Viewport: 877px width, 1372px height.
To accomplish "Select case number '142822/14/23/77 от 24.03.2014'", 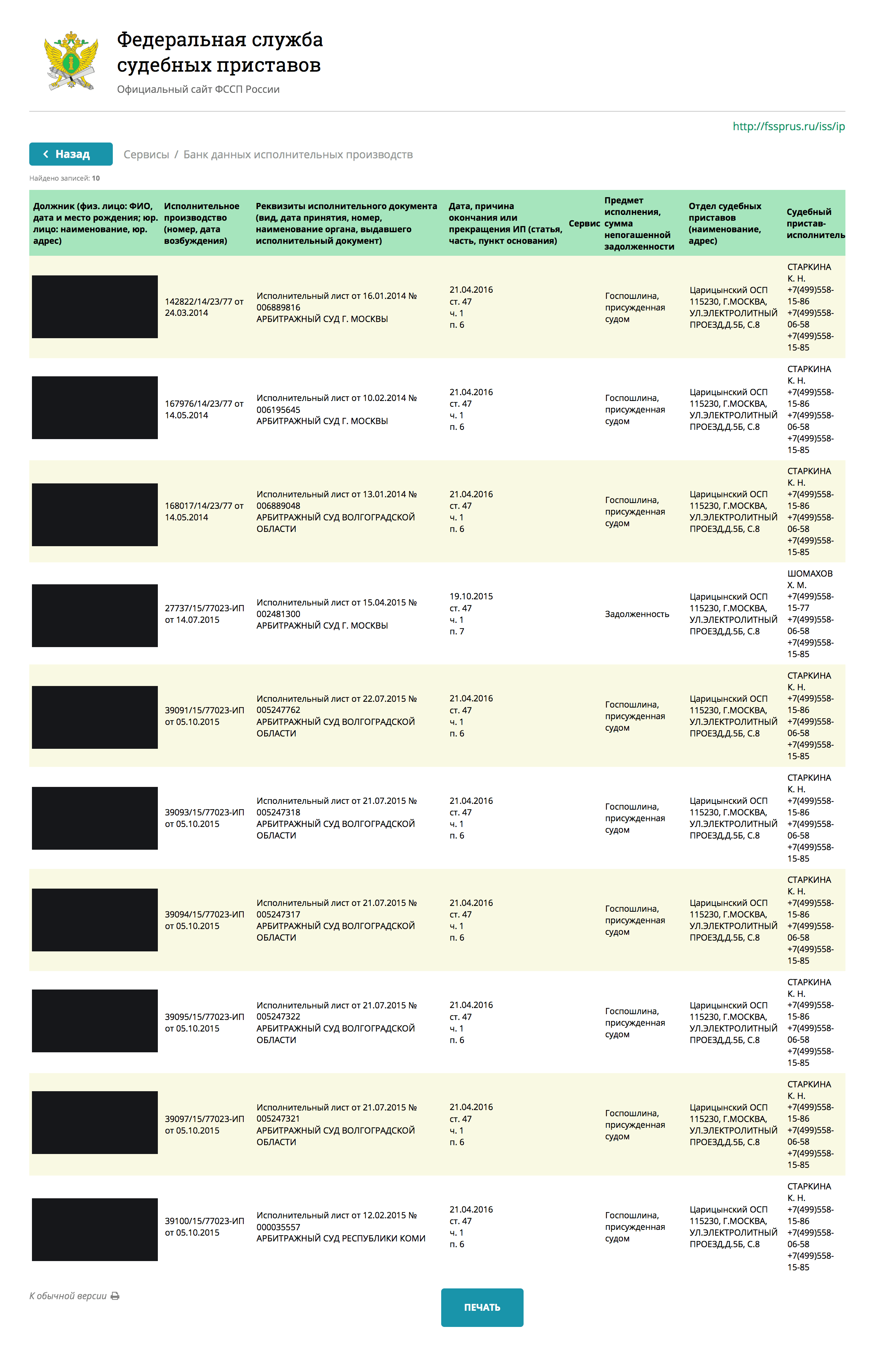I will pyautogui.click(x=204, y=307).
